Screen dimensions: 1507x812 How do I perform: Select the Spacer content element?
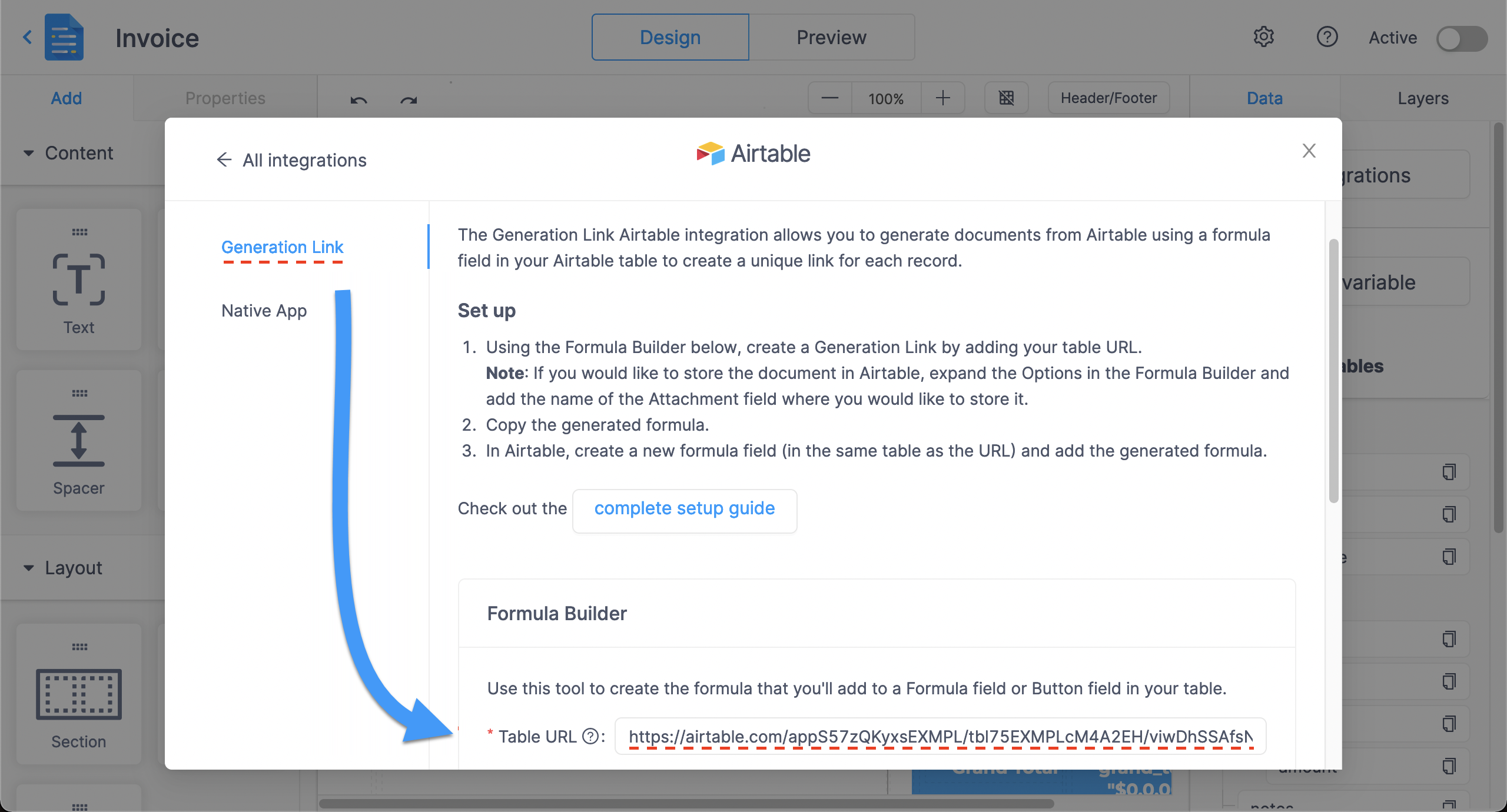pyautogui.click(x=79, y=440)
